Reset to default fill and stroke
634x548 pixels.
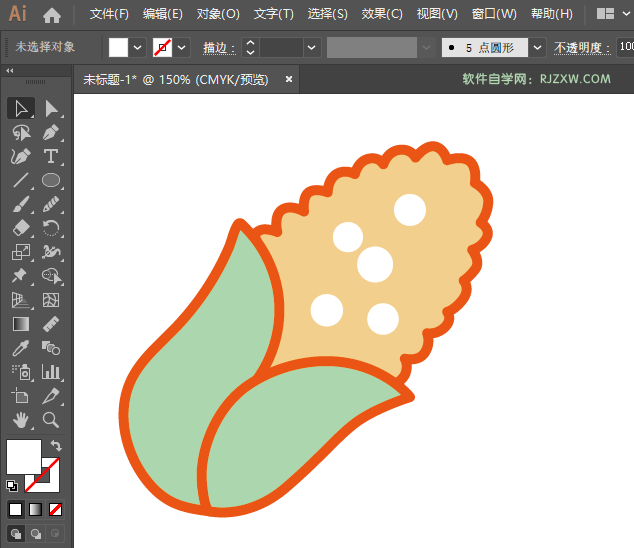click(x=12, y=486)
